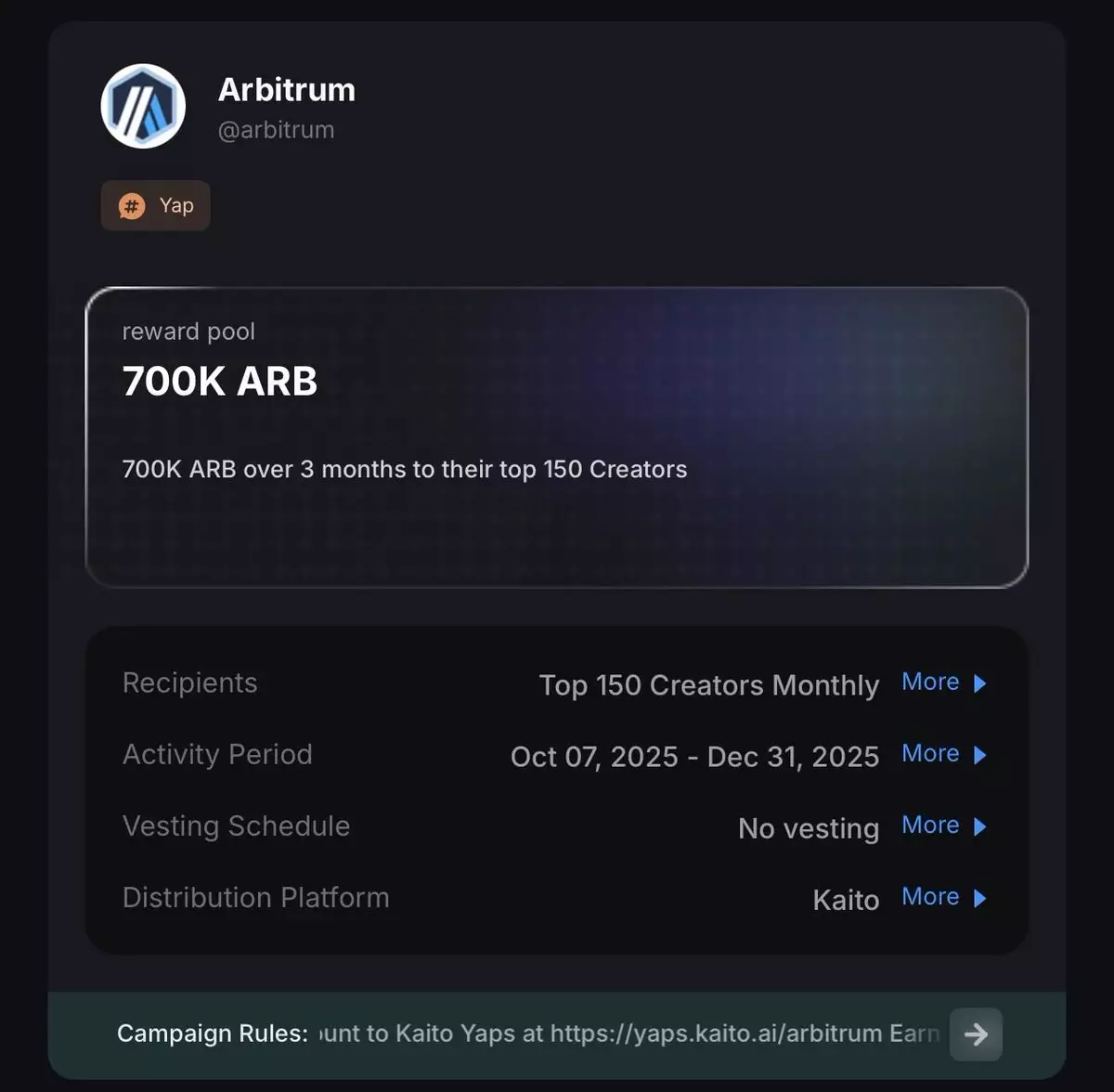This screenshot has width=1114, height=1092.
Task: Click the arrow button beside Campaign Rules
Action: pyautogui.click(x=976, y=1034)
